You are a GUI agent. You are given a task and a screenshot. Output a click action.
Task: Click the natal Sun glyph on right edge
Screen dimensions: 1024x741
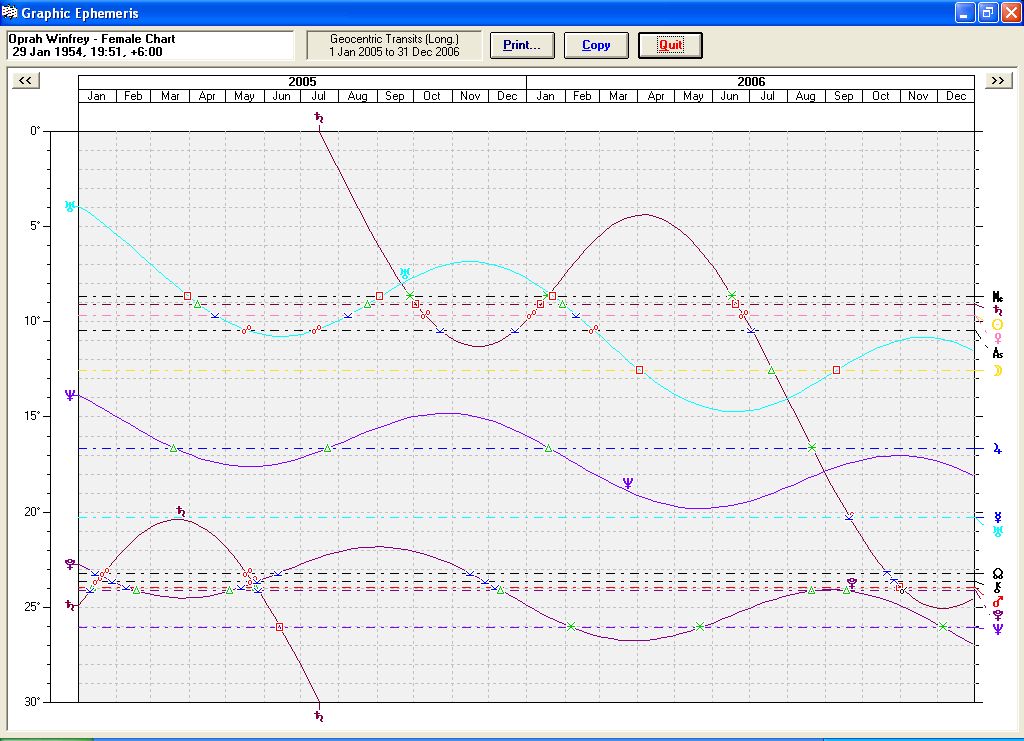pyautogui.click(x=997, y=325)
